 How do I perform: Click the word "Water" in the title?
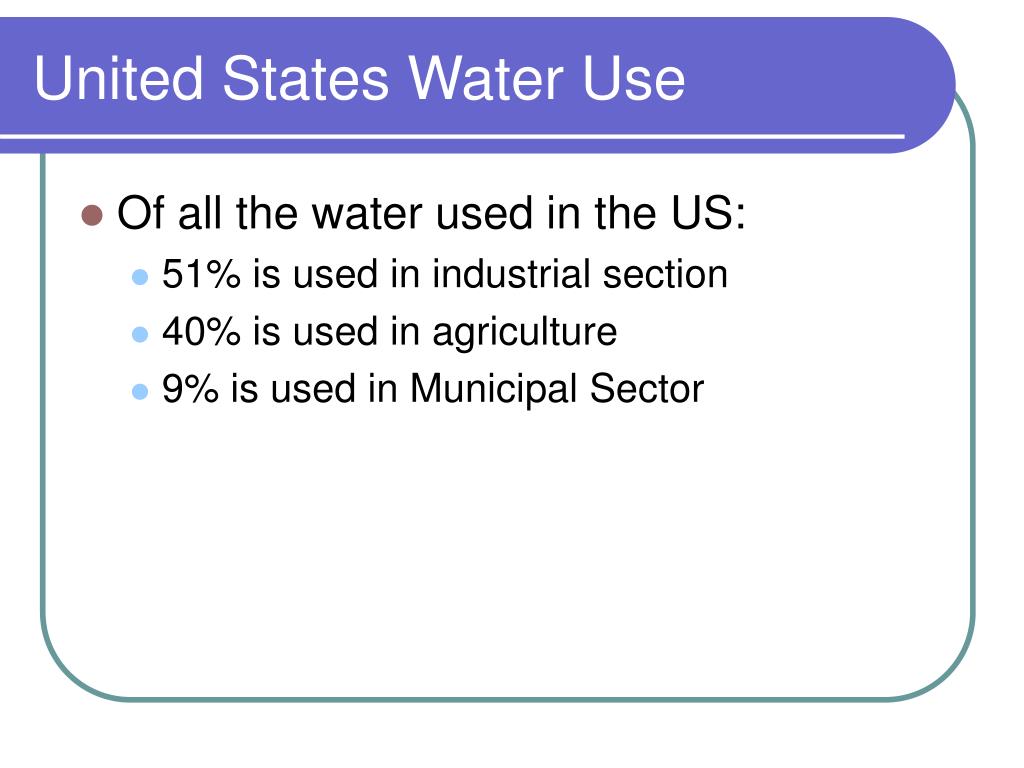486,78
